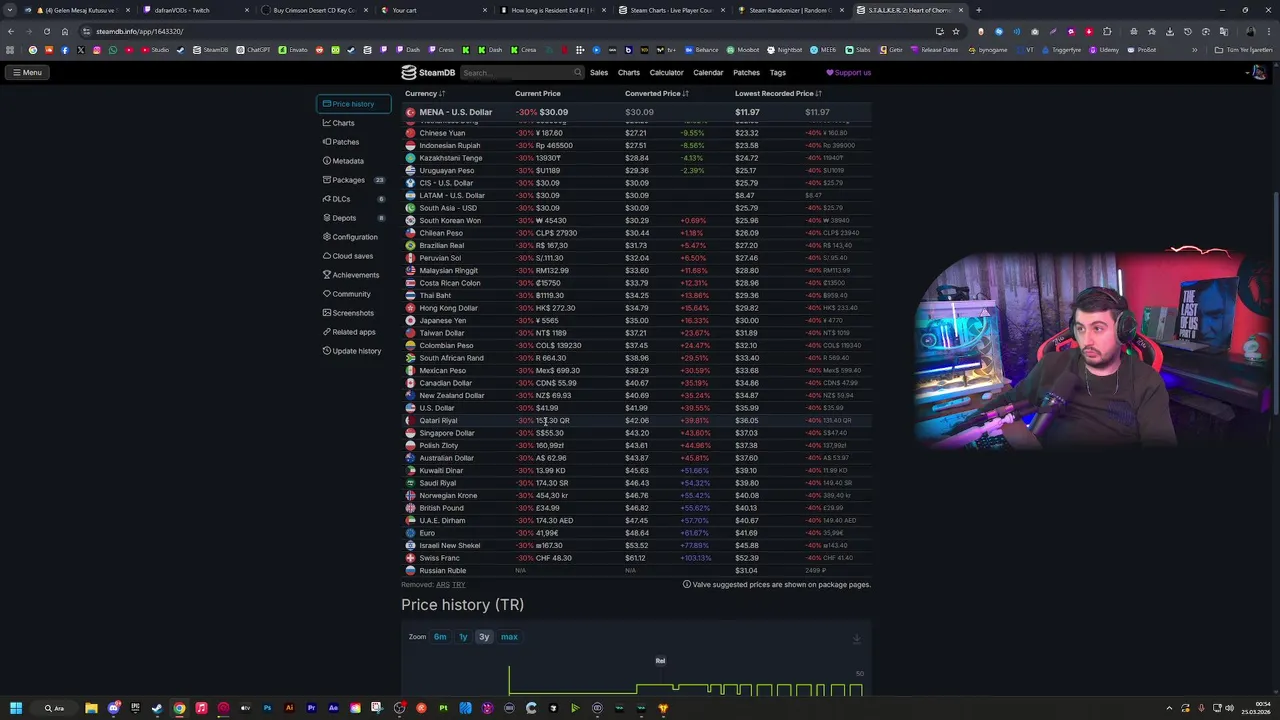Click the chart download icon

pos(857,638)
